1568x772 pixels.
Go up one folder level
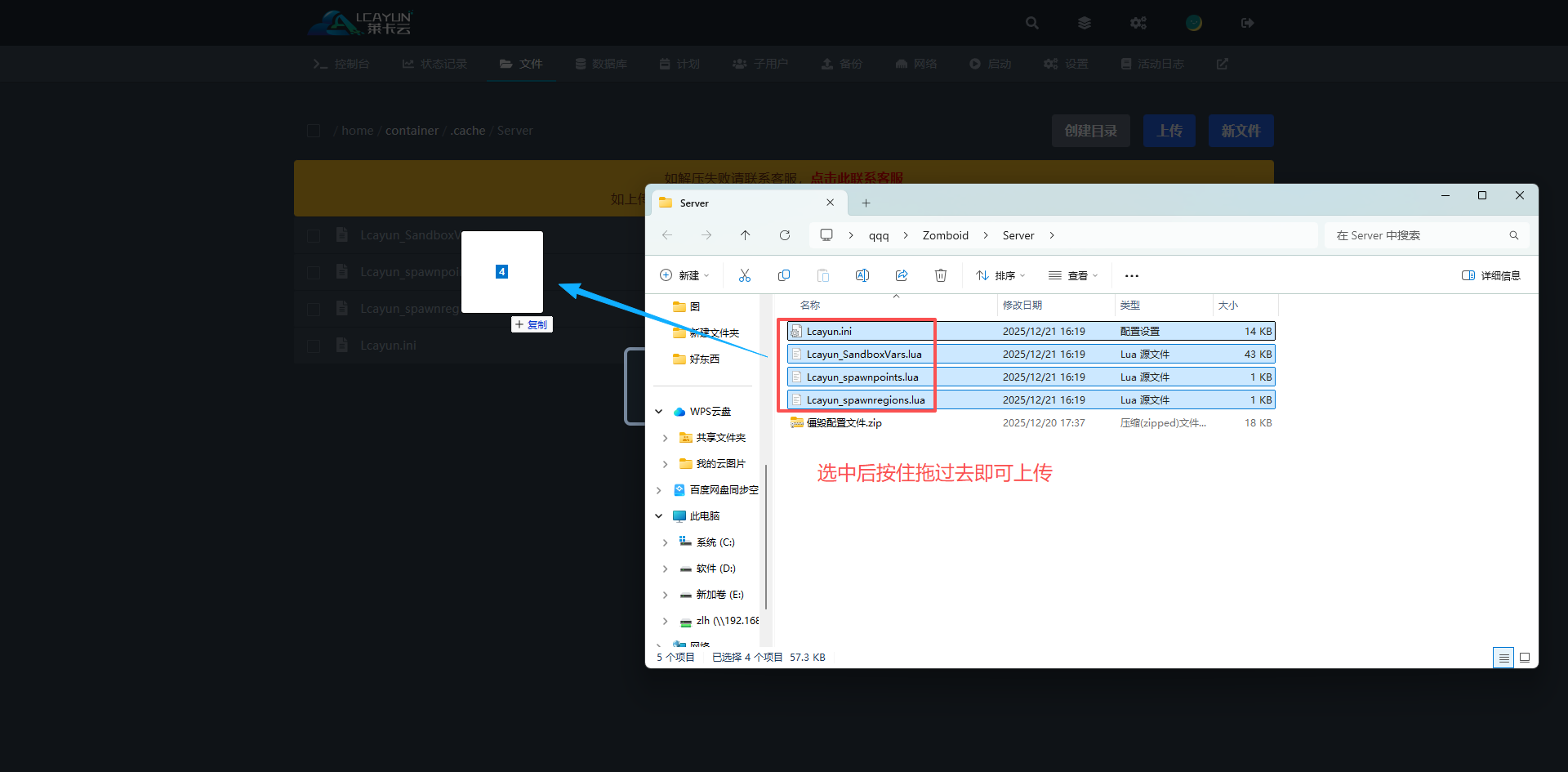coord(745,235)
